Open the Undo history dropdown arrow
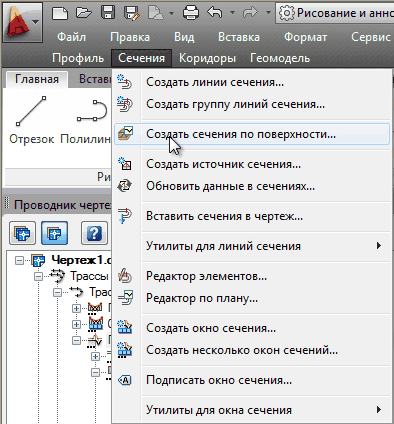Image resolution: width=394 pixels, height=424 pixels. pyautogui.click(x=233, y=13)
